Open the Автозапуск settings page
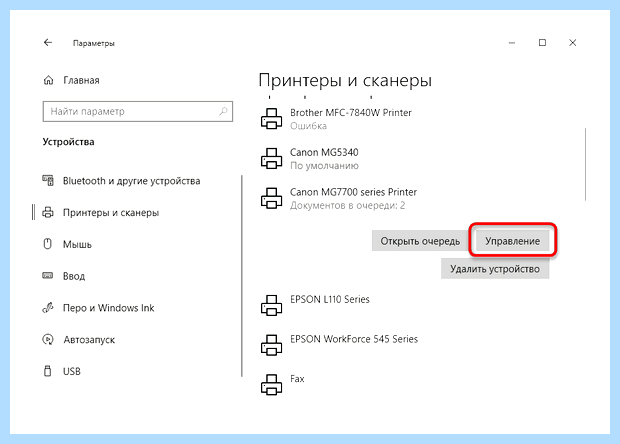The height and width of the screenshot is (444, 620). [89, 340]
